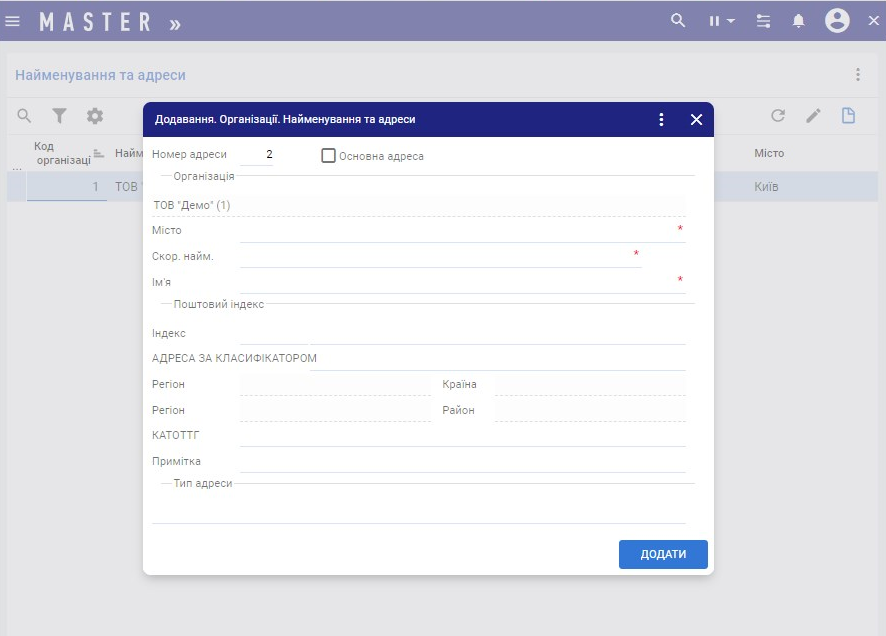Expand the double-chevron next to MASTER
Image resolution: width=886 pixels, height=636 pixels.
(175, 23)
